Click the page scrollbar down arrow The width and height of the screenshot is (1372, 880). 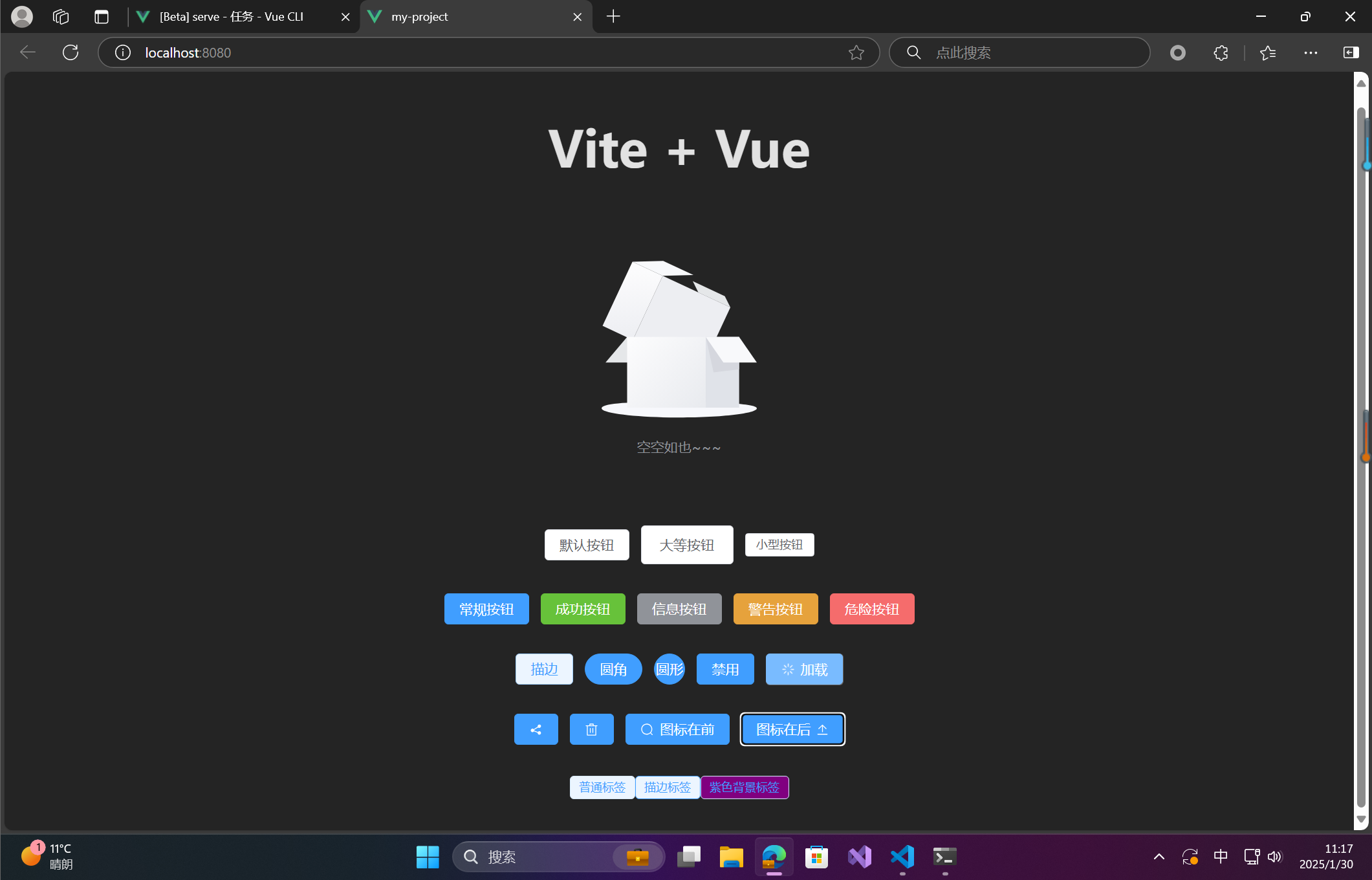[1361, 819]
